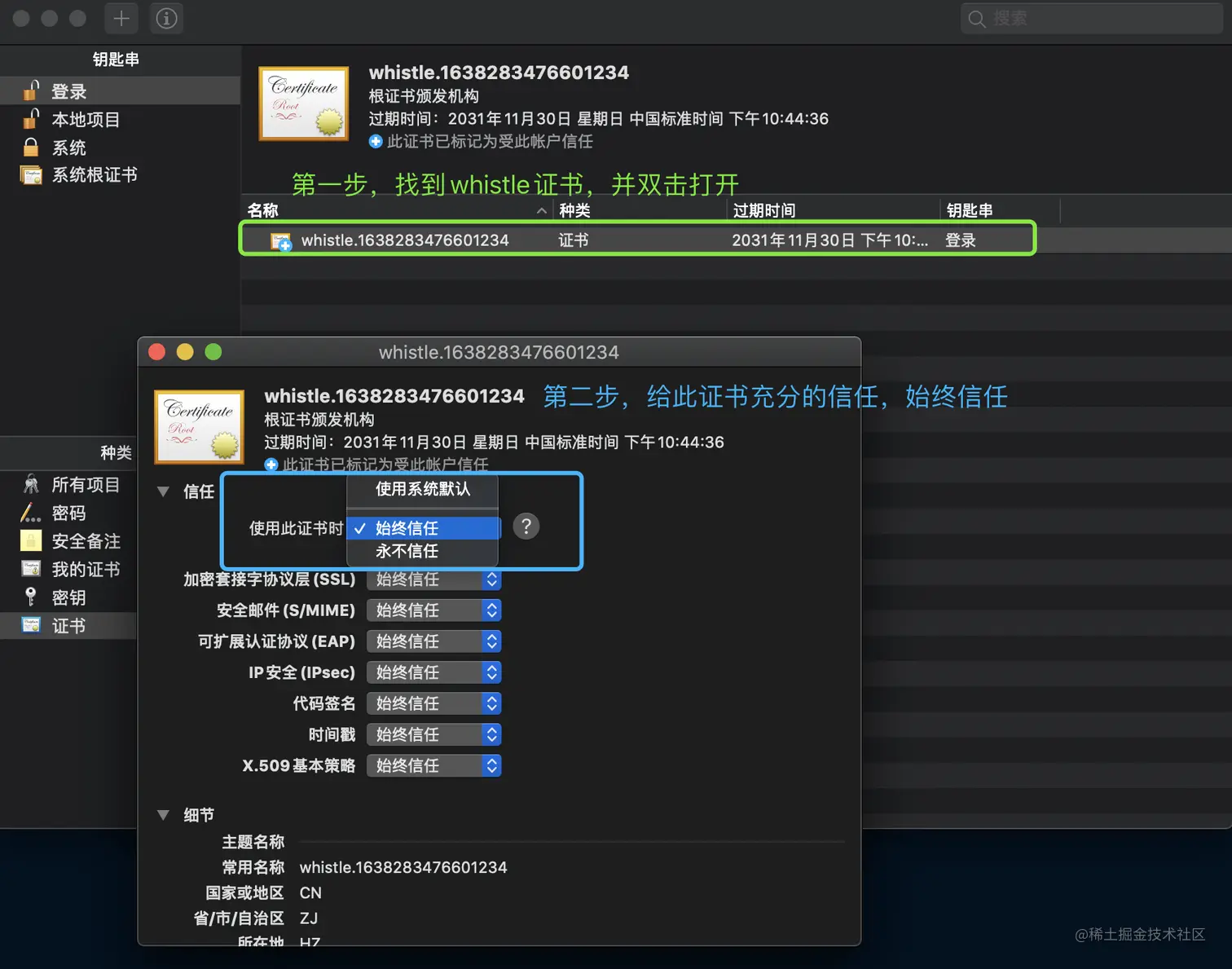
Task: Click the 名称 sort direction arrow
Action: tap(542, 210)
